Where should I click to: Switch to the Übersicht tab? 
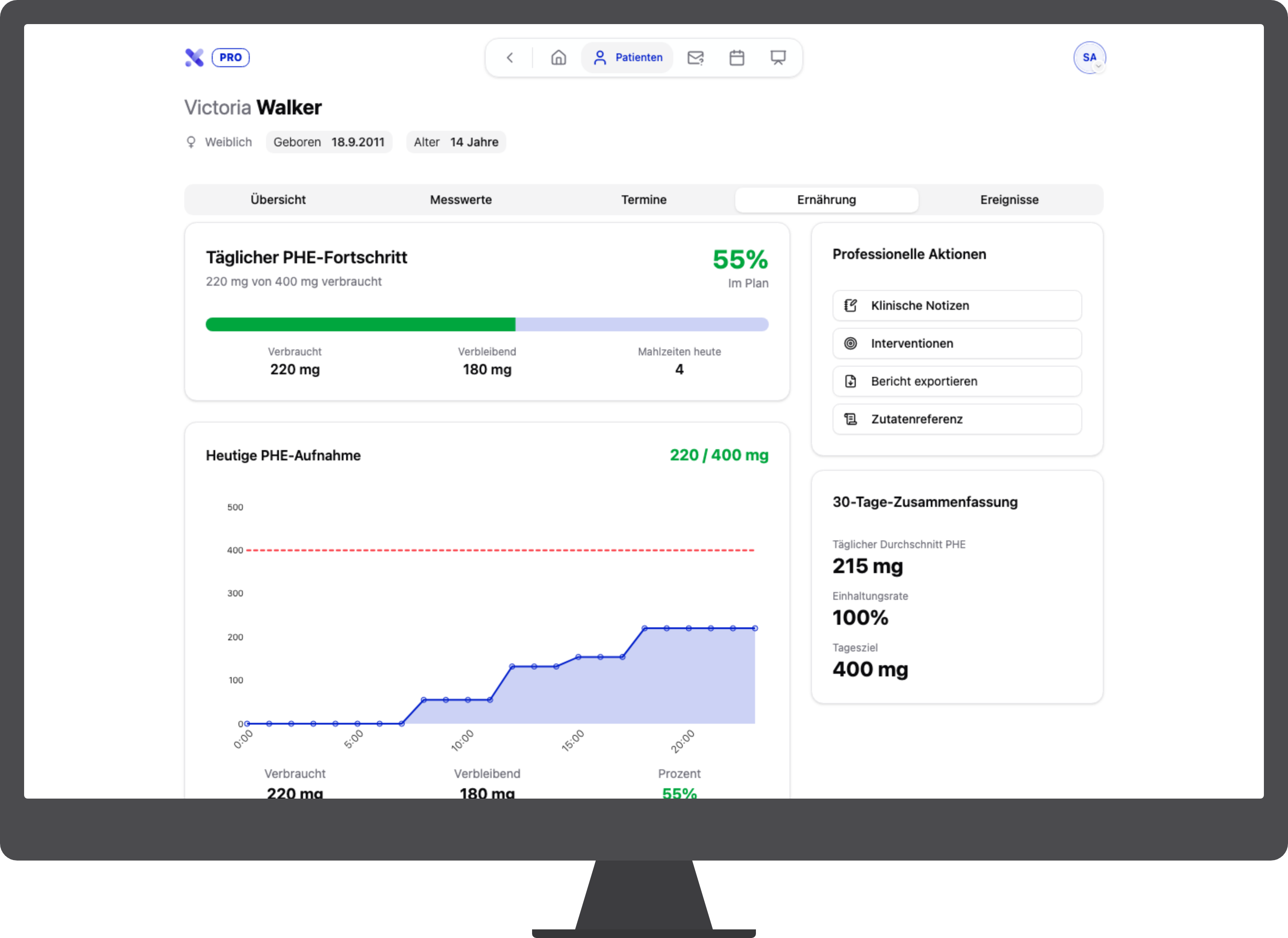click(x=278, y=200)
